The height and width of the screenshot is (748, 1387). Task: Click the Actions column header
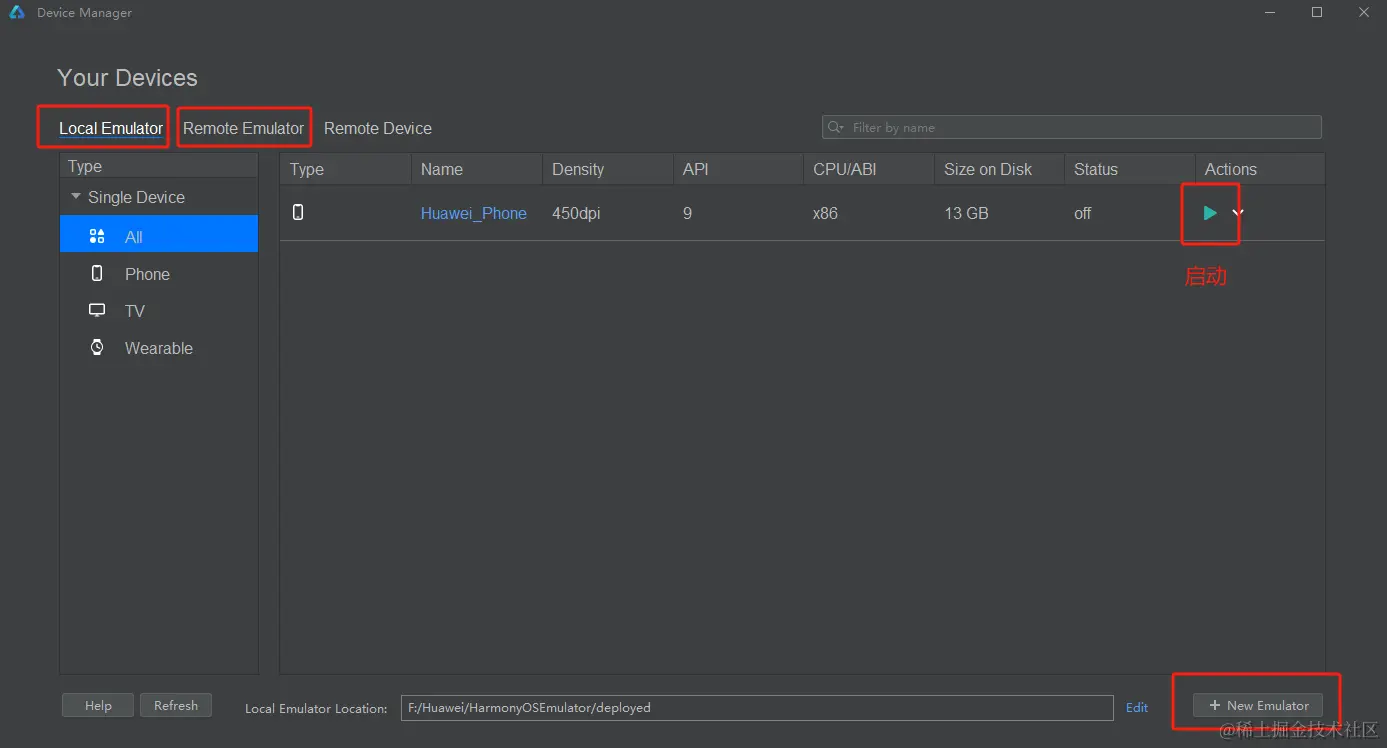1260,169
